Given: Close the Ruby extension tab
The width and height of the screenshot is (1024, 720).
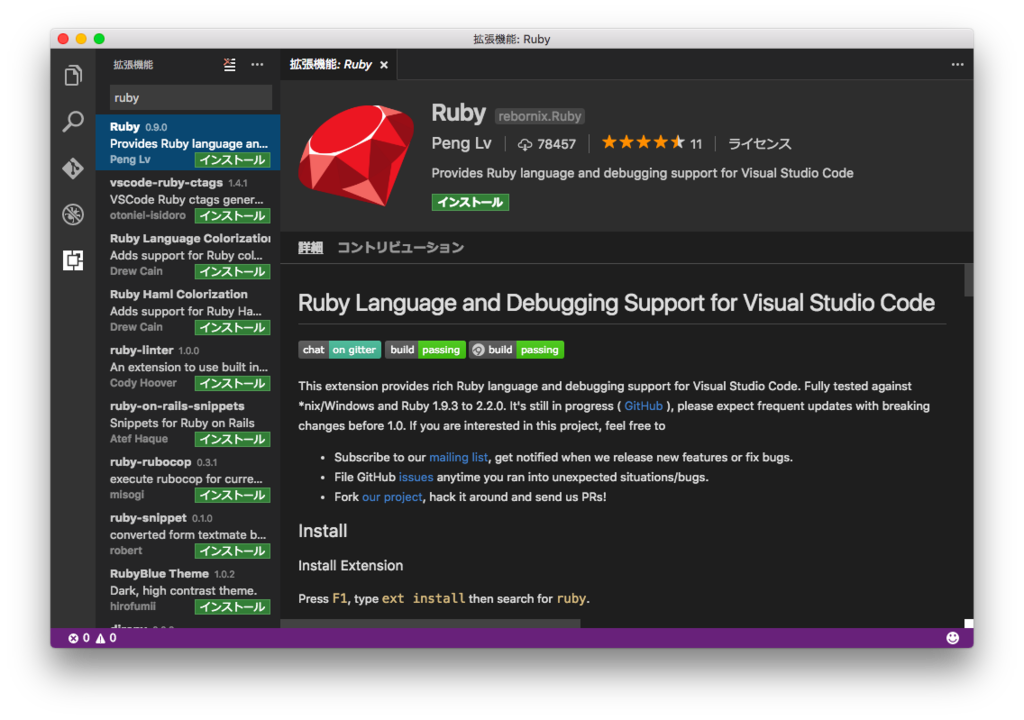Looking at the screenshot, I should 384,65.
